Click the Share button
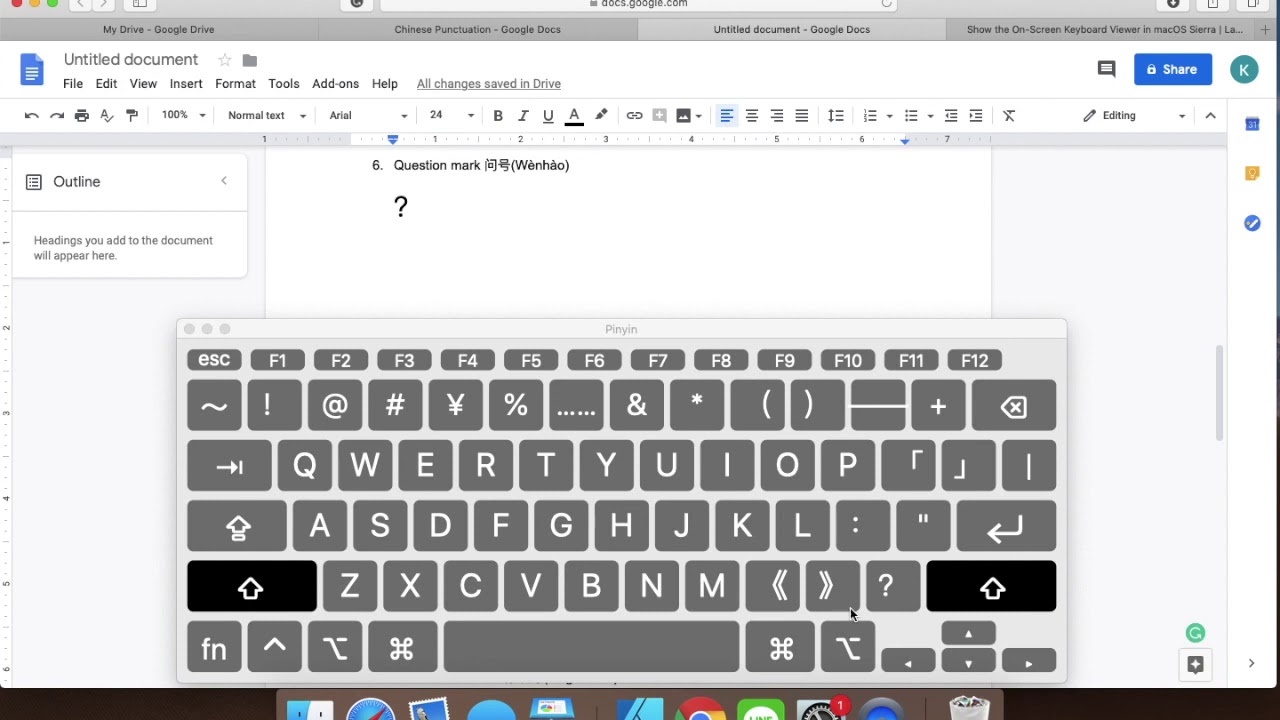This screenshot has height=720, width=1280. click(x=1173, y=69)
